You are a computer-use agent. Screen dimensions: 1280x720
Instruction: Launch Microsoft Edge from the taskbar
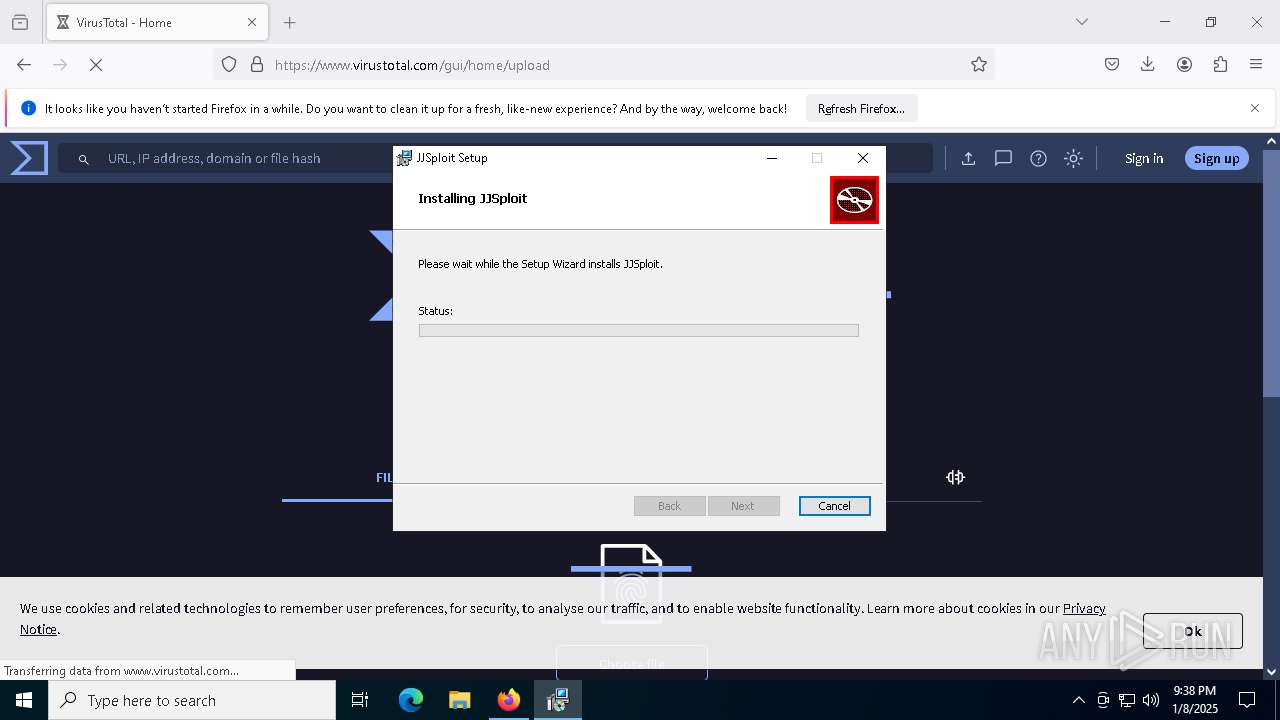pyautogui.click(x=411, y=700)
